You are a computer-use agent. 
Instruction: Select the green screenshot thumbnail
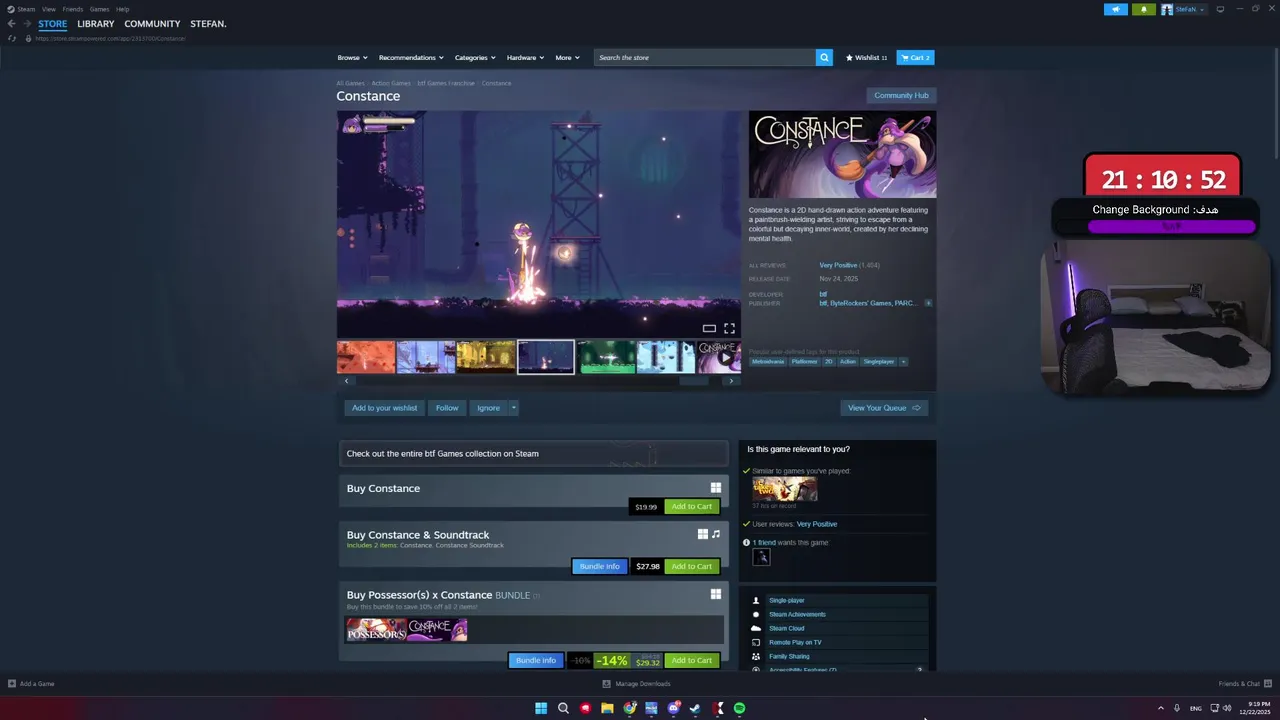[606, 357]
